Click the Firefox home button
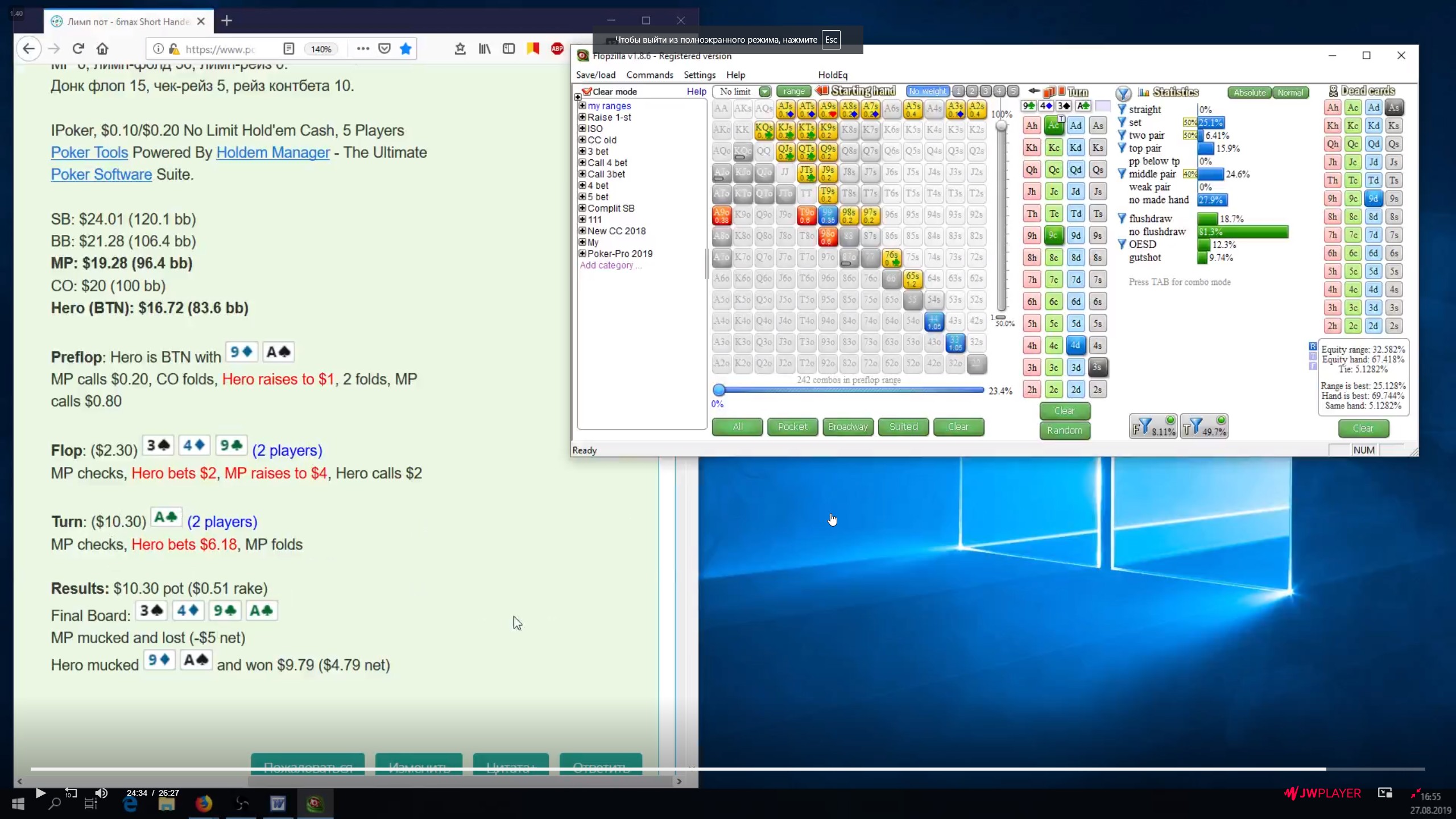This screenshot has height=819, width=1456. pos(102,49)
